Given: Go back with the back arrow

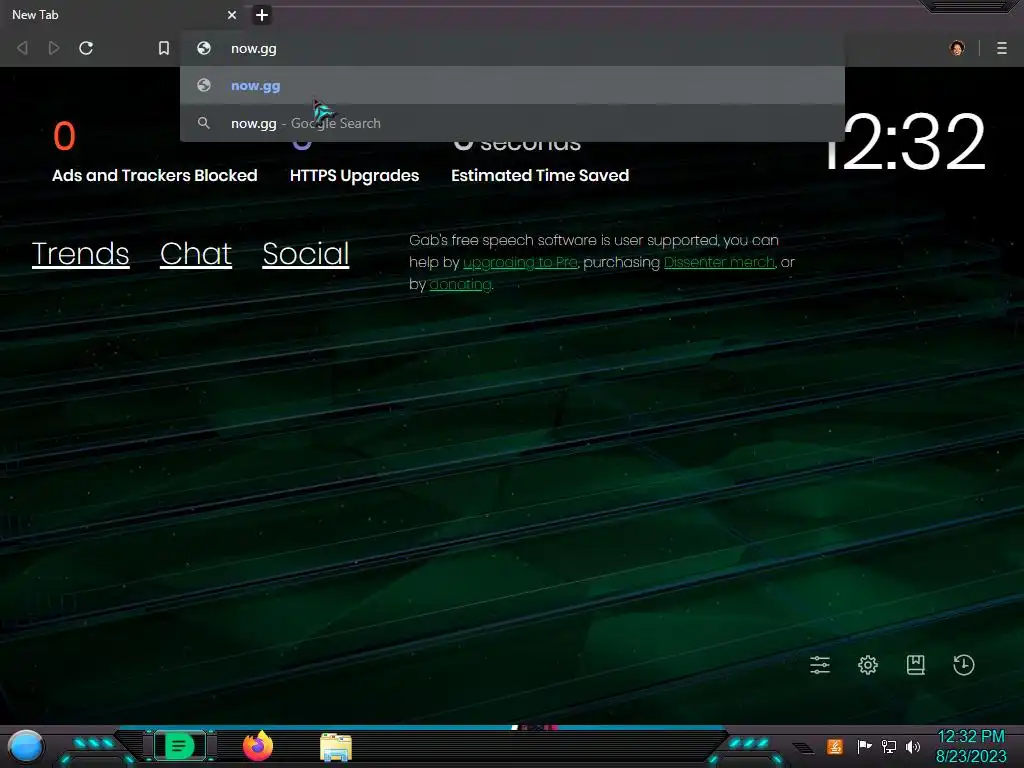Looking at the screenshot, I should [x=22, y=48].
